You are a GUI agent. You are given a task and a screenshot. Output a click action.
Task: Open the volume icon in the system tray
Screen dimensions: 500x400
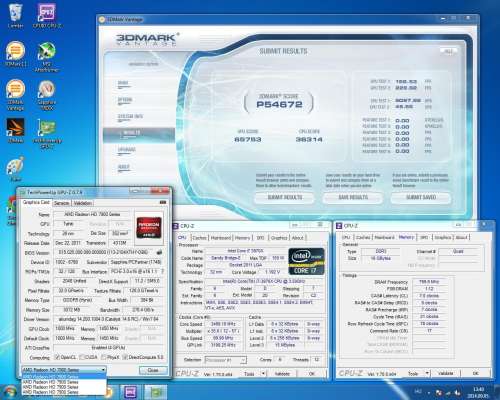pos(457,393)
